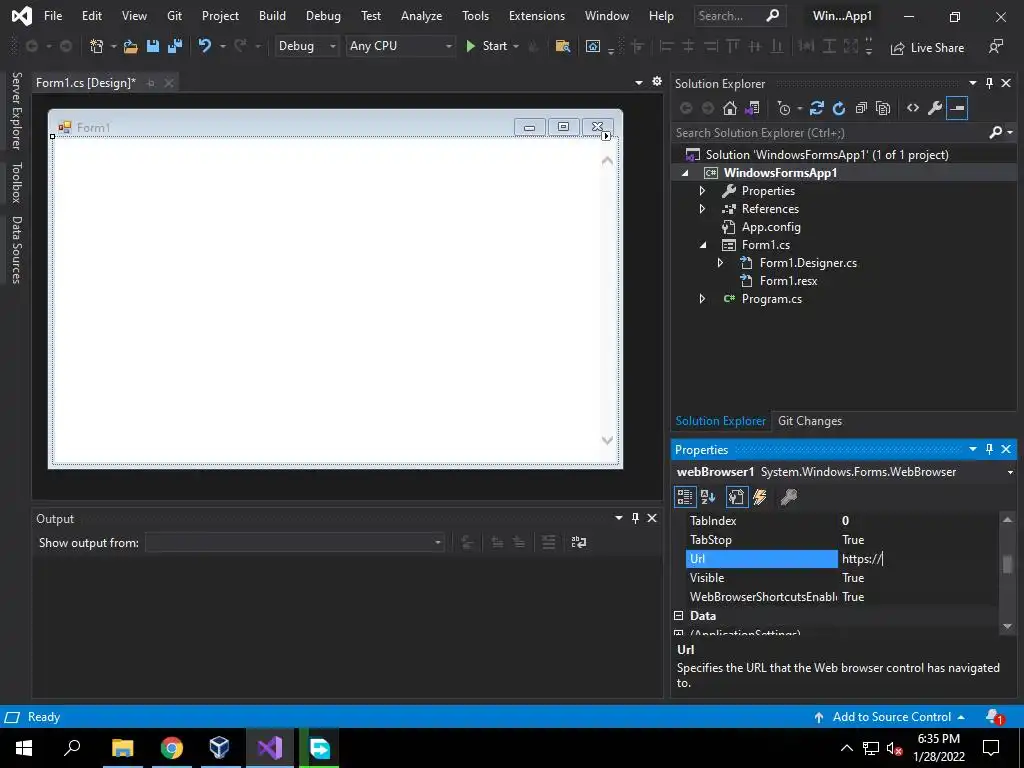
Task: Click the Open File folder icon
Action: click(x=131, y=46)
